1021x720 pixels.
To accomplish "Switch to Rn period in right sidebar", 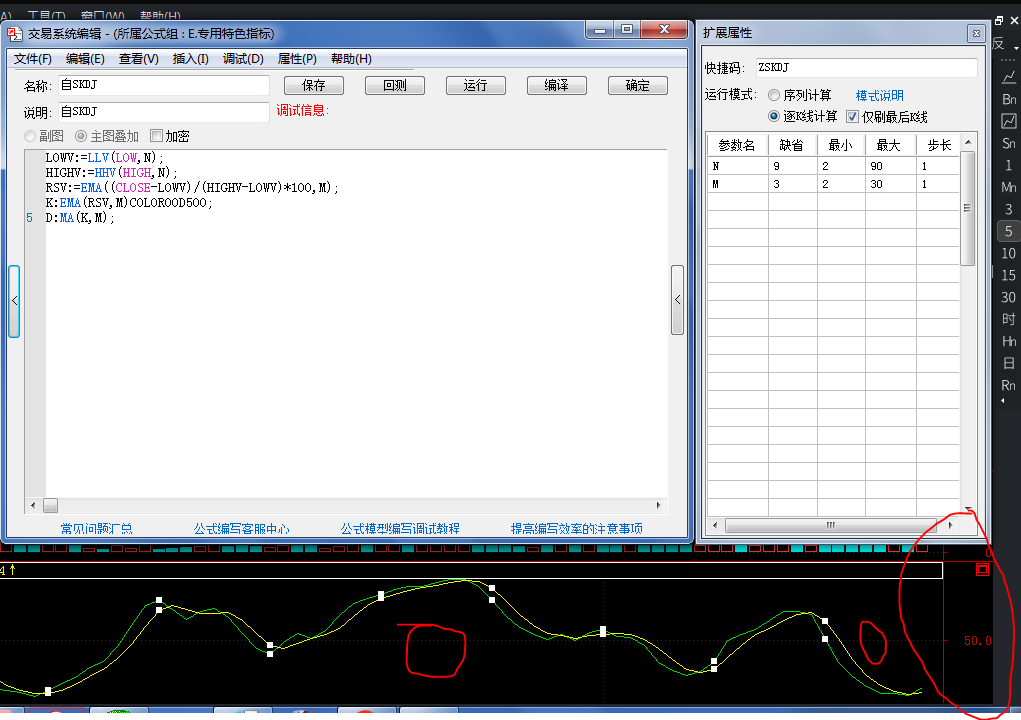I will point(1009,385).
